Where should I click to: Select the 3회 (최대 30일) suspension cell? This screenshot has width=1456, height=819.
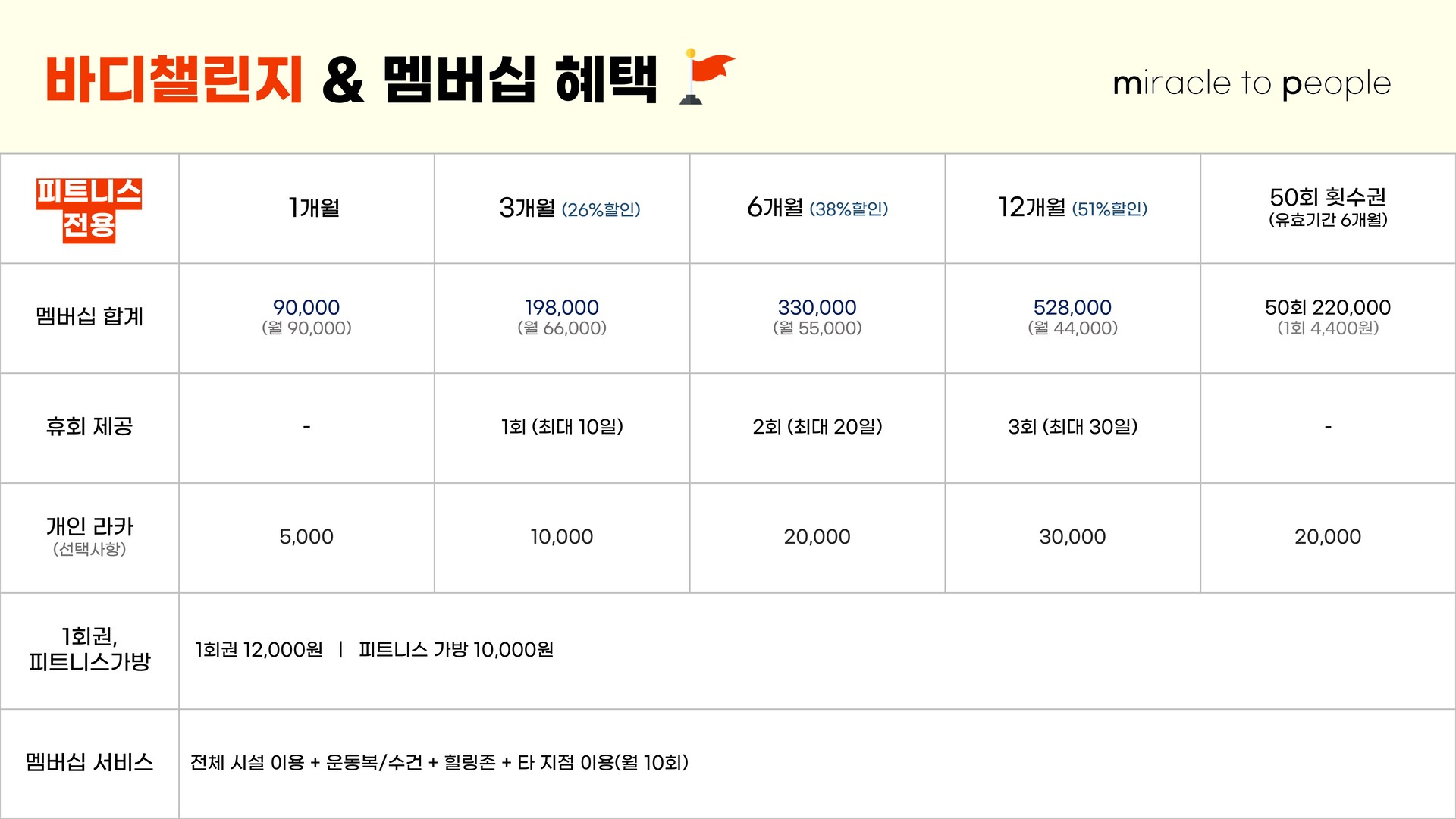1072,427
